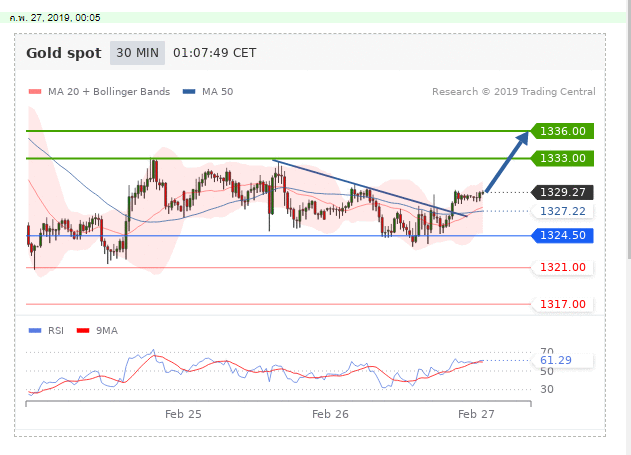Click the 1333.00 resistance price label
The height and width of the screenshot is (455, 631).
click(x=562, y=158)
